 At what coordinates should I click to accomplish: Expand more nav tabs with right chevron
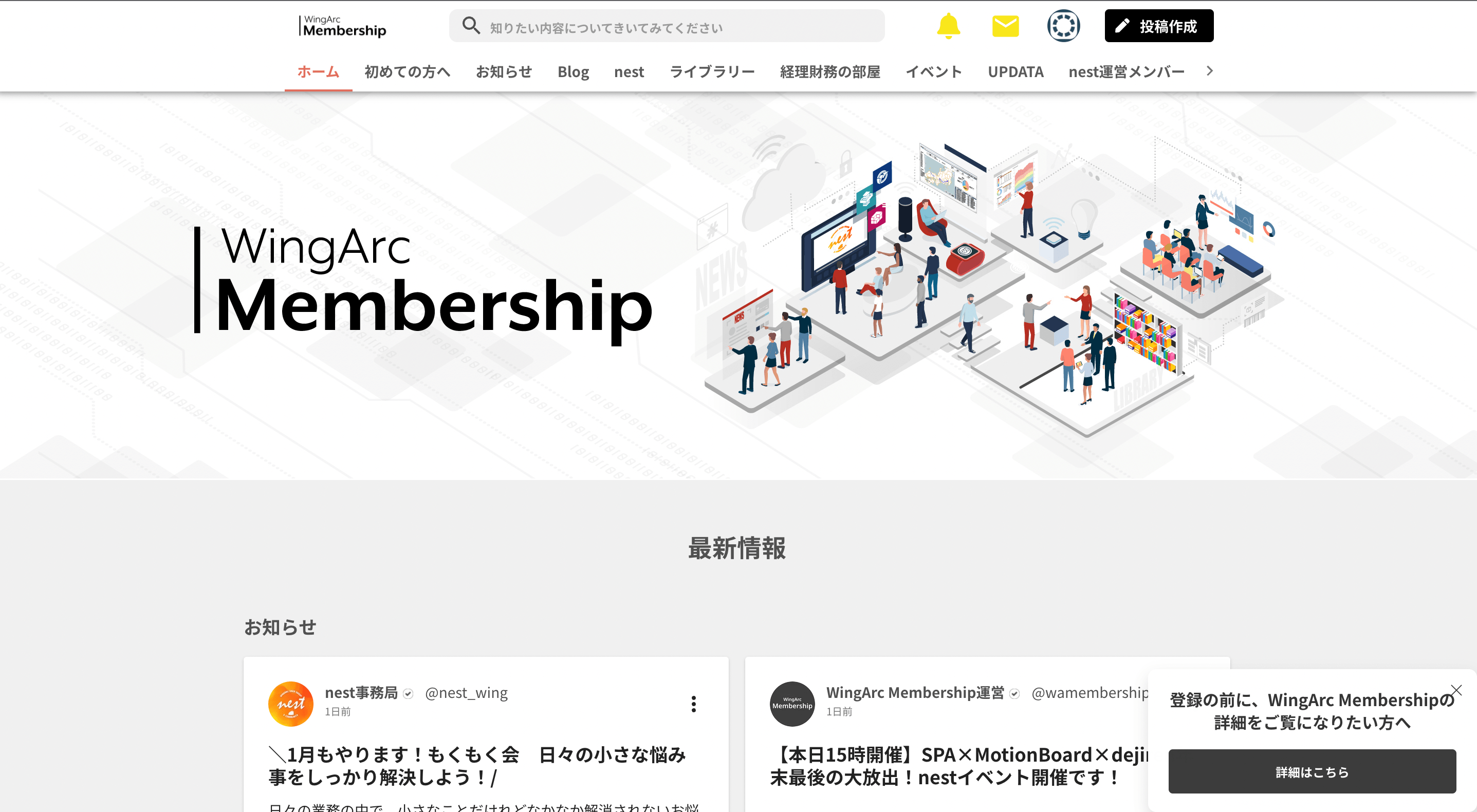[1209, 70]
